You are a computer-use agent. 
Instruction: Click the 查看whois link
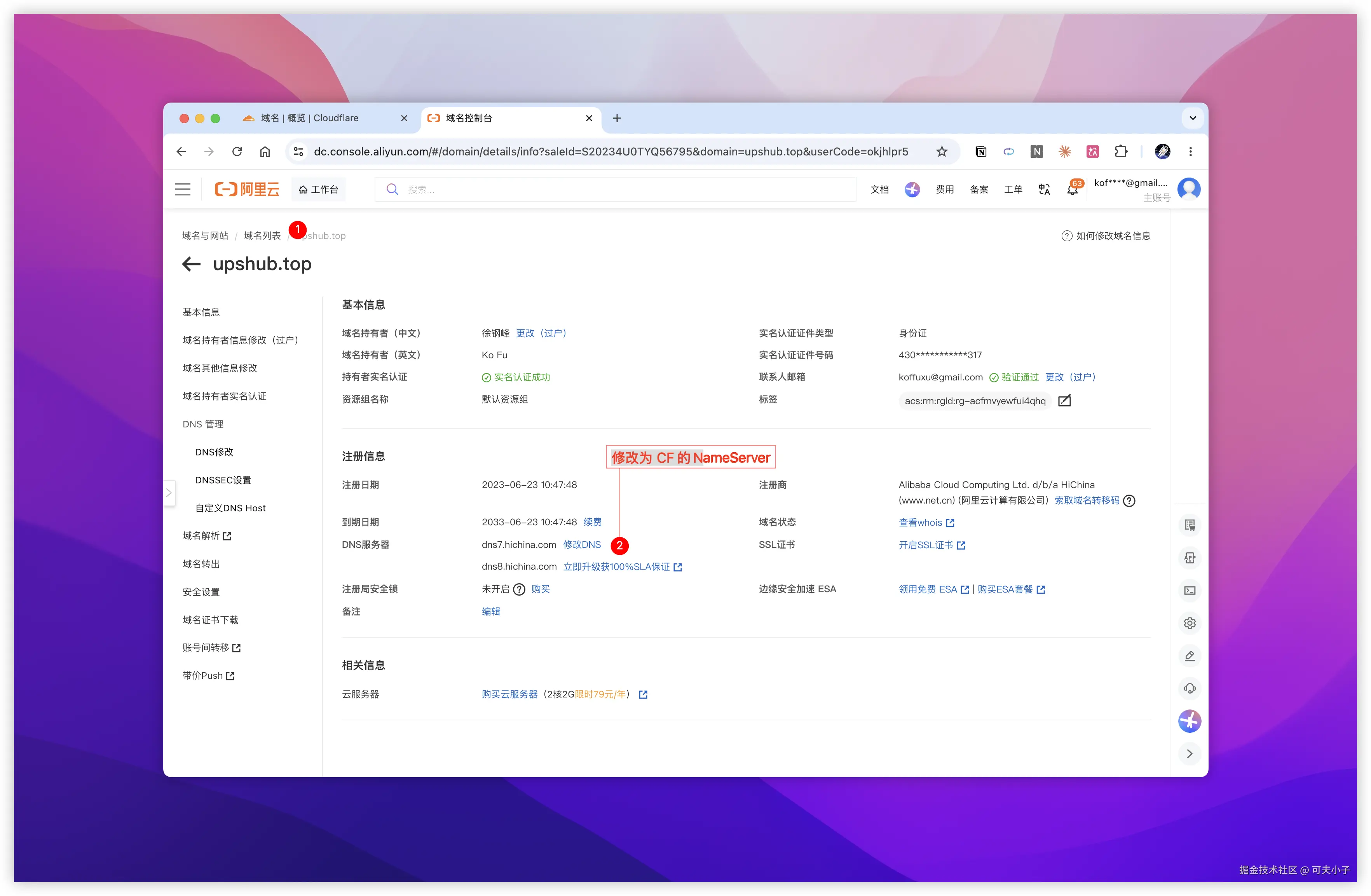[x=926, y=522]
